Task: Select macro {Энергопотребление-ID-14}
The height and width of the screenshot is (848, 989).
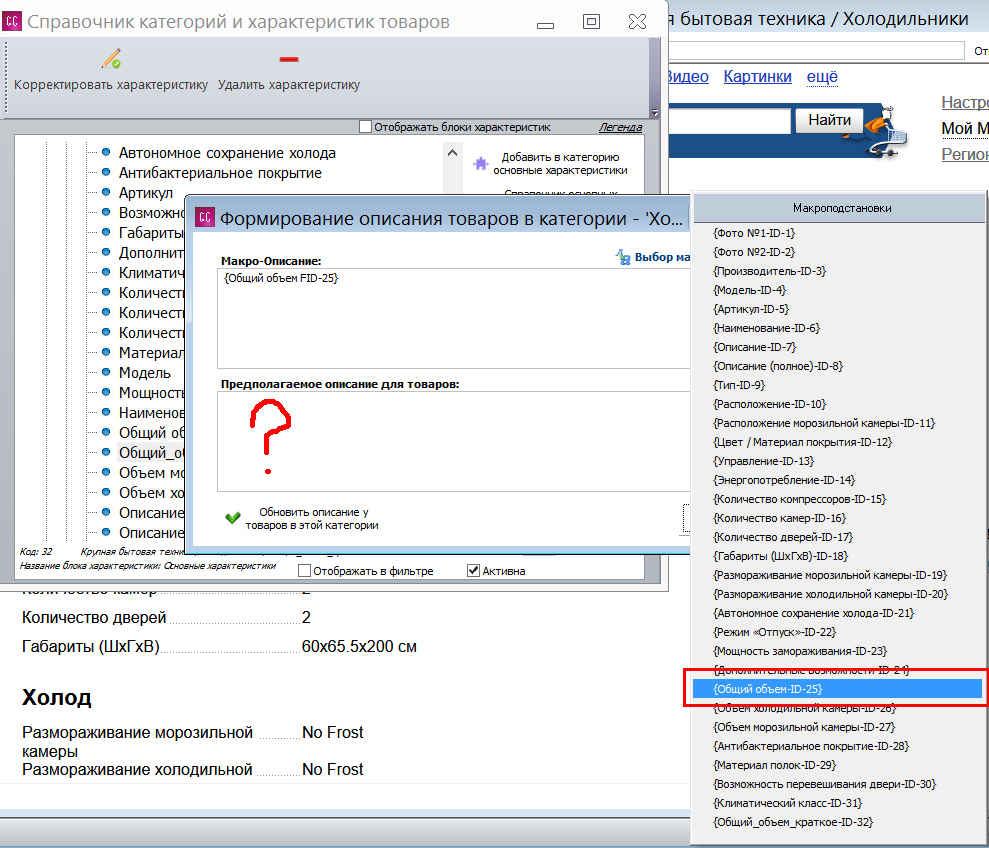Action: point(784,480)
